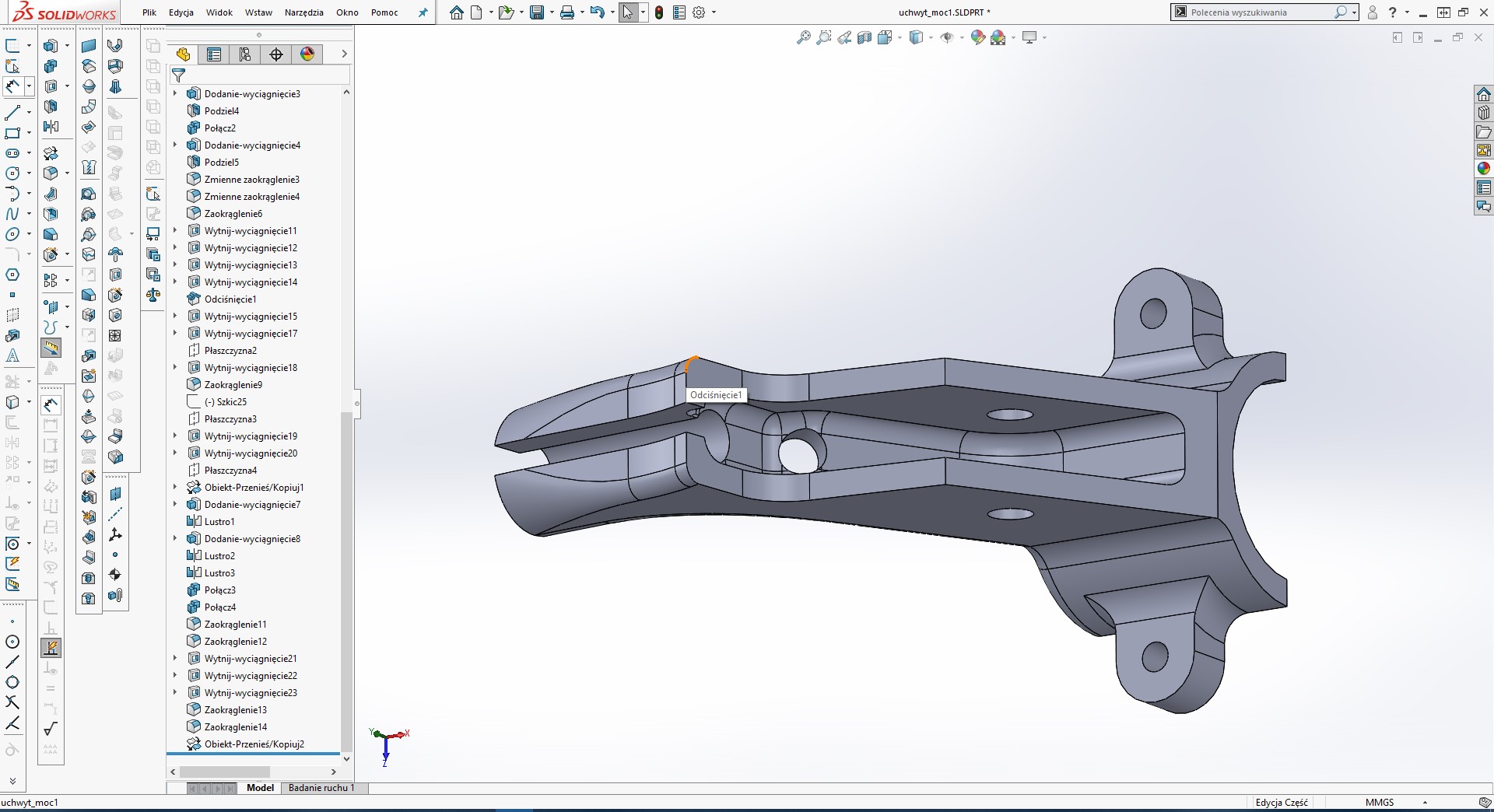Image resolution: width=1494 pixels, height=812 pixels.
Task: Open the DisplayManager tab
Action: point(307,54)
